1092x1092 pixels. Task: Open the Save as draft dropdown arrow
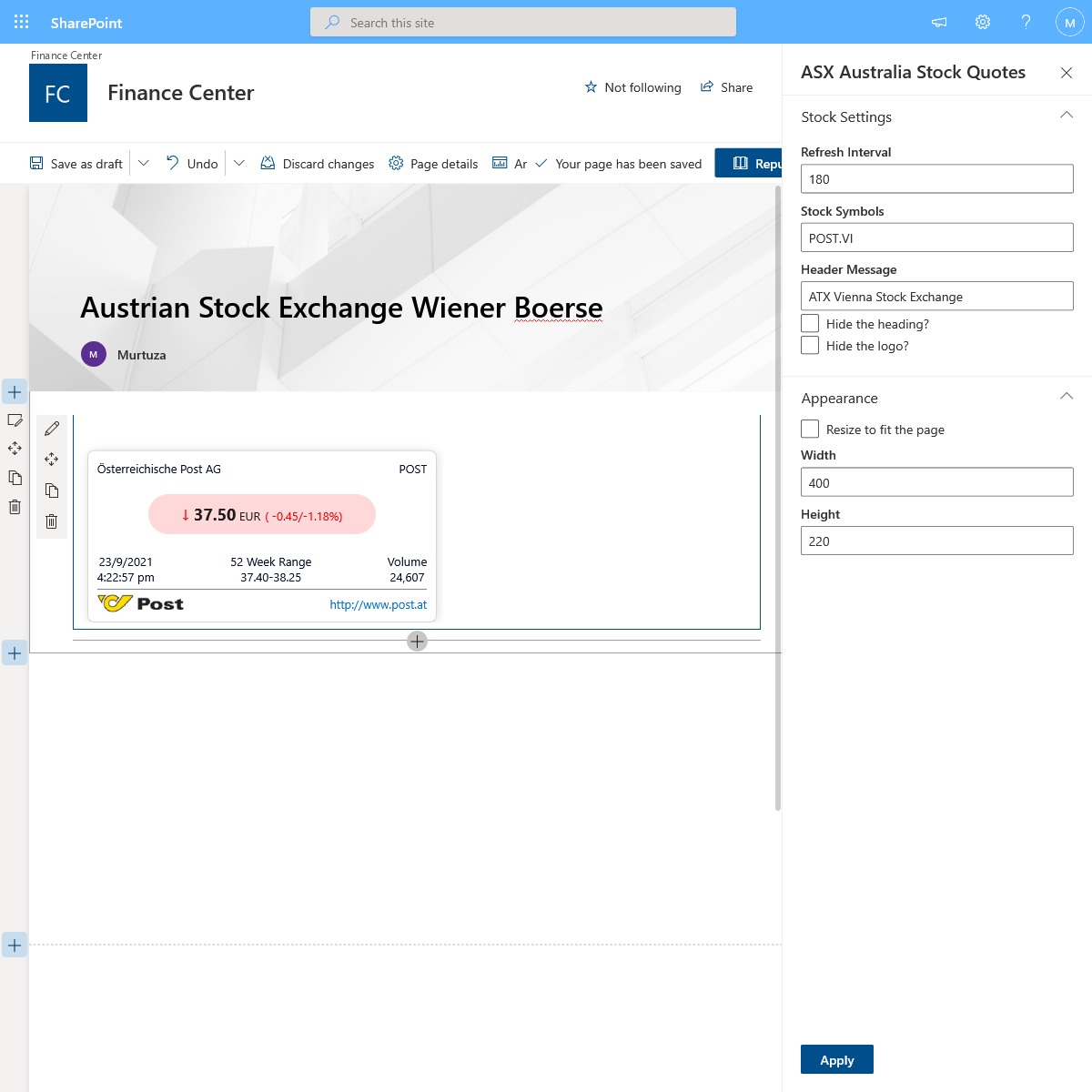[144, 163]
